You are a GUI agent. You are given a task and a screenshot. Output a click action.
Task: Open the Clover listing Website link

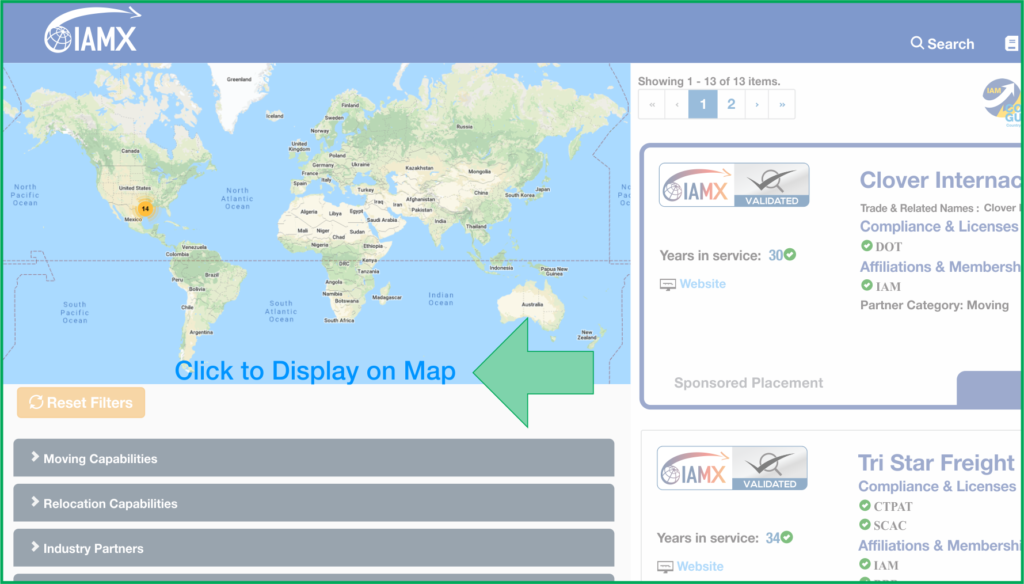703,284
